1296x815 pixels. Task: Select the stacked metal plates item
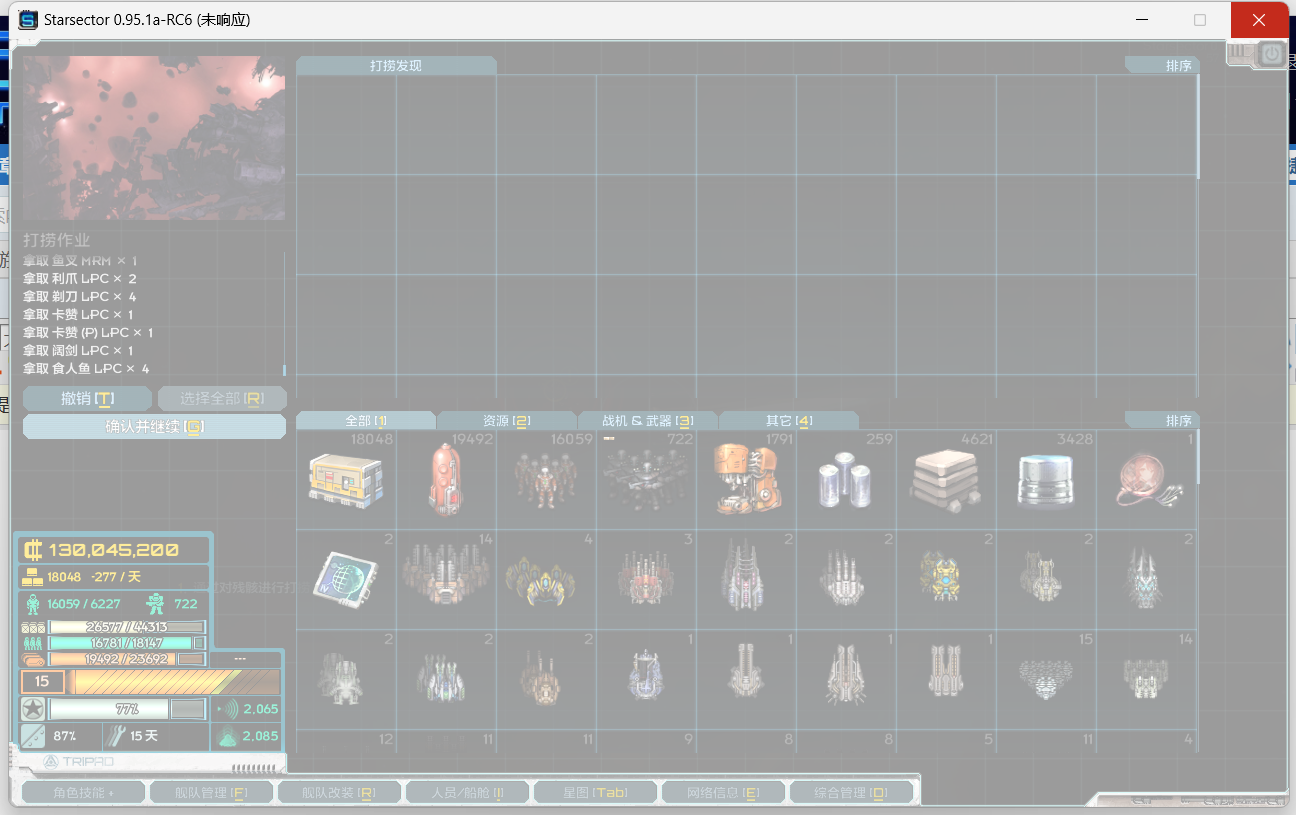tap(946, 481)
